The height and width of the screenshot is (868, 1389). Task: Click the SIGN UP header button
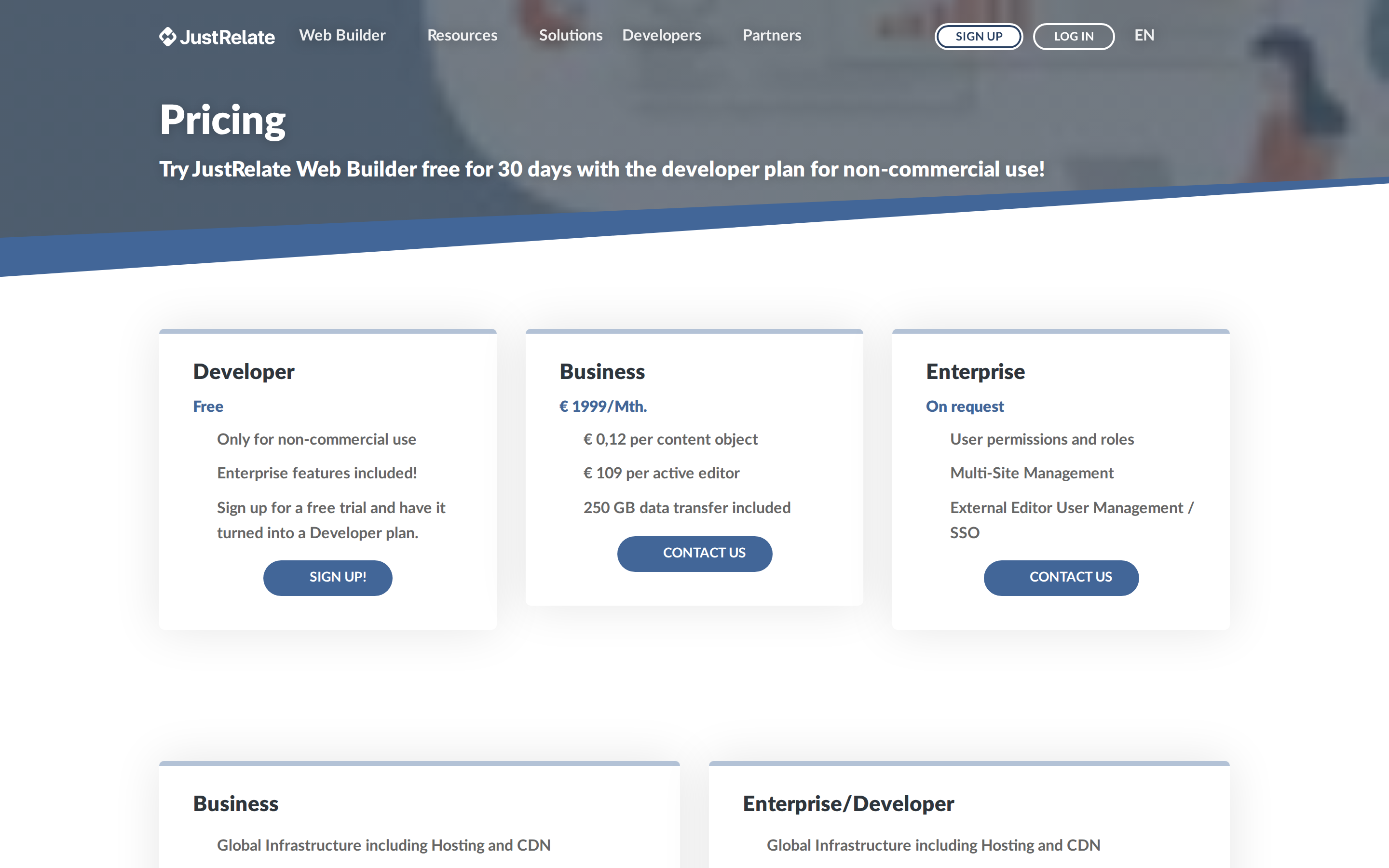979,36
